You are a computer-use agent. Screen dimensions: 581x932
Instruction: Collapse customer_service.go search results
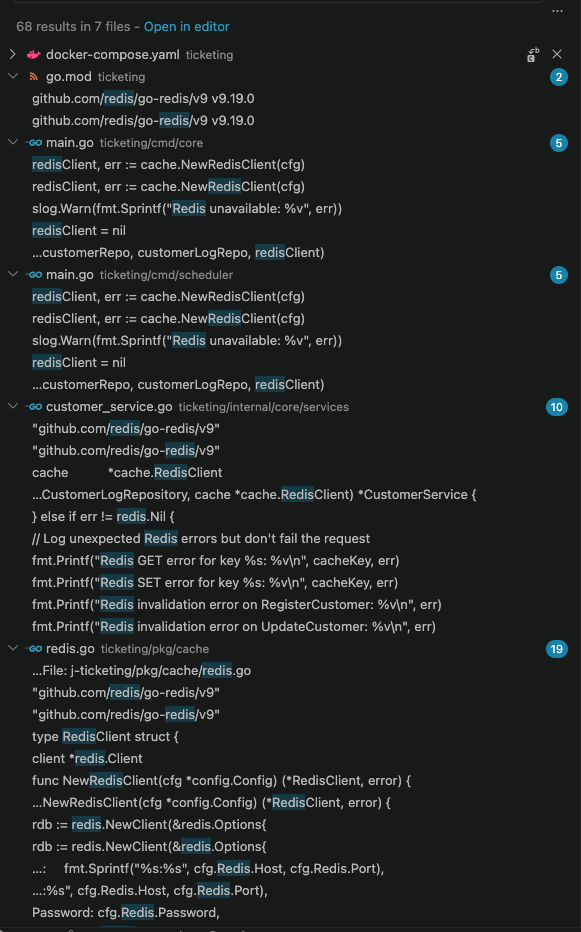(x=12, y=407)
